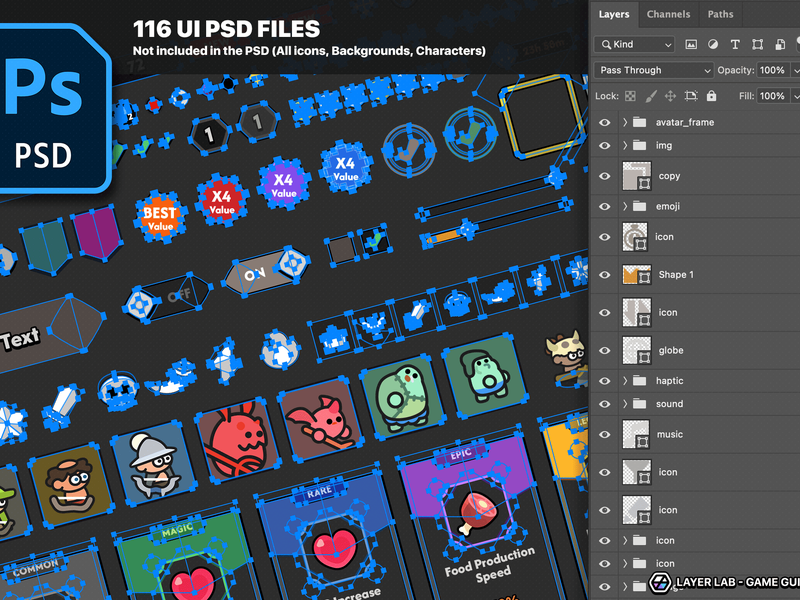Select the orange BEST Value badge
800x600 pixels.
point(160,218)
